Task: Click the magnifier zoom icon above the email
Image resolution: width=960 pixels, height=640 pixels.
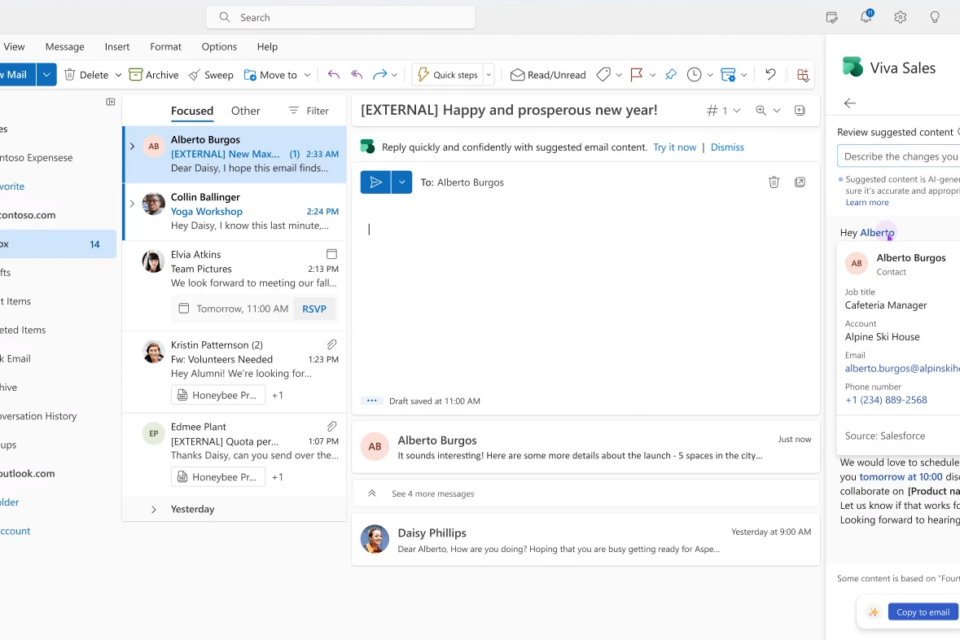Action: pyautogui.click(x=761, y=110)
